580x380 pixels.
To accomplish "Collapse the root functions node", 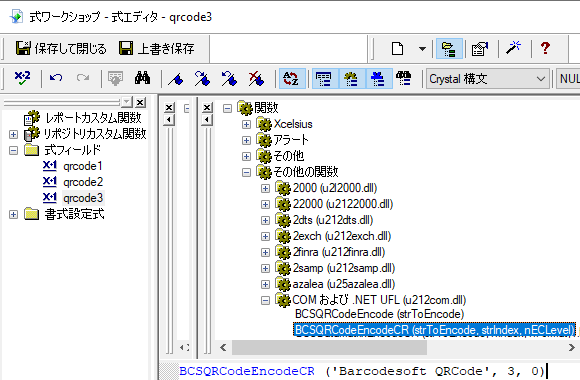I will (227, 108).
